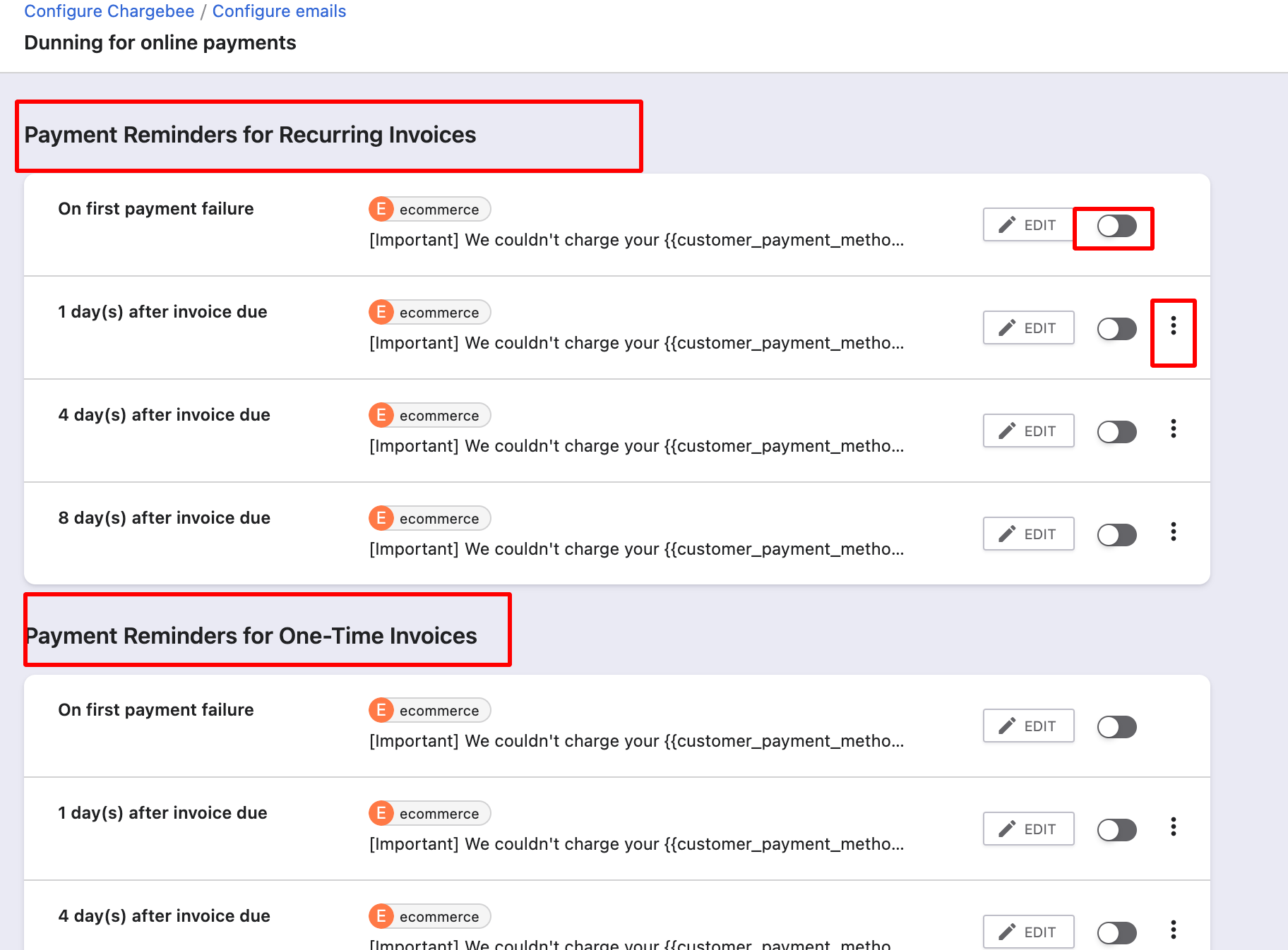
Task: Enable recurring On first payment failure toggle
Action: (1116, 227)
